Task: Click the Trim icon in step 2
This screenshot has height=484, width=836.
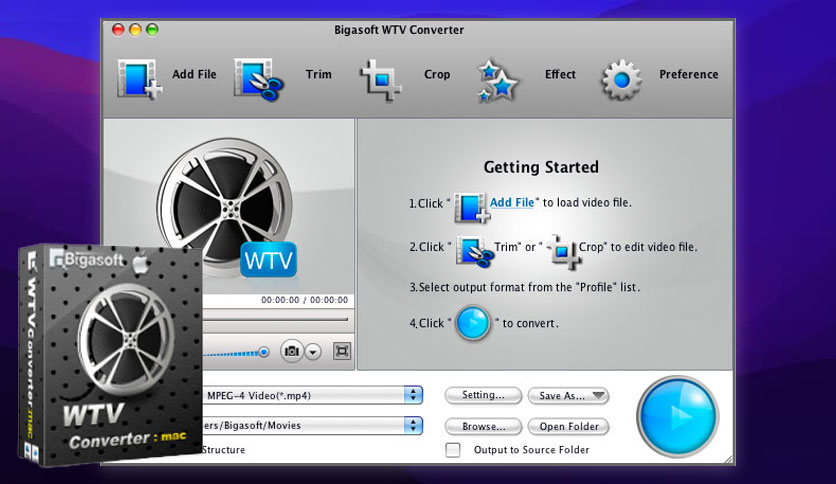Action: pos(474,251)
